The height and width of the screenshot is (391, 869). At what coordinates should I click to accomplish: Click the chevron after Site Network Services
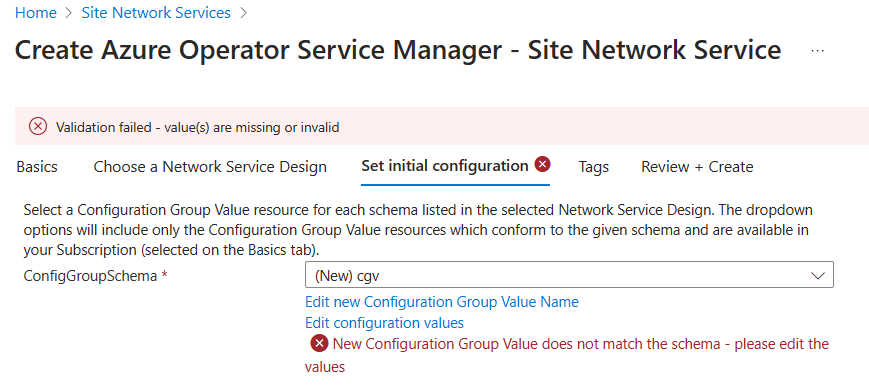coord(243,13)
